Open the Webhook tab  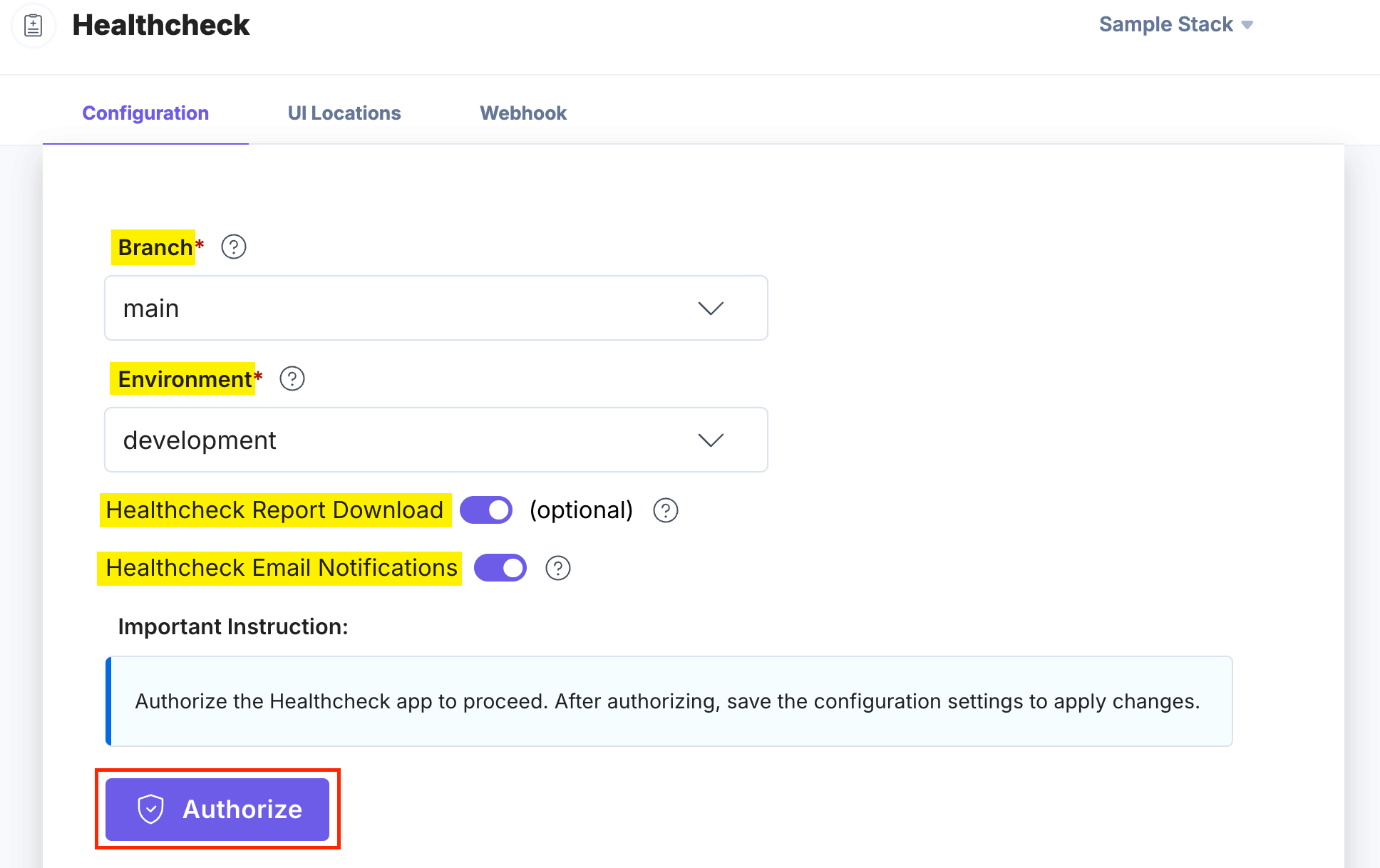tap(523, 113)
